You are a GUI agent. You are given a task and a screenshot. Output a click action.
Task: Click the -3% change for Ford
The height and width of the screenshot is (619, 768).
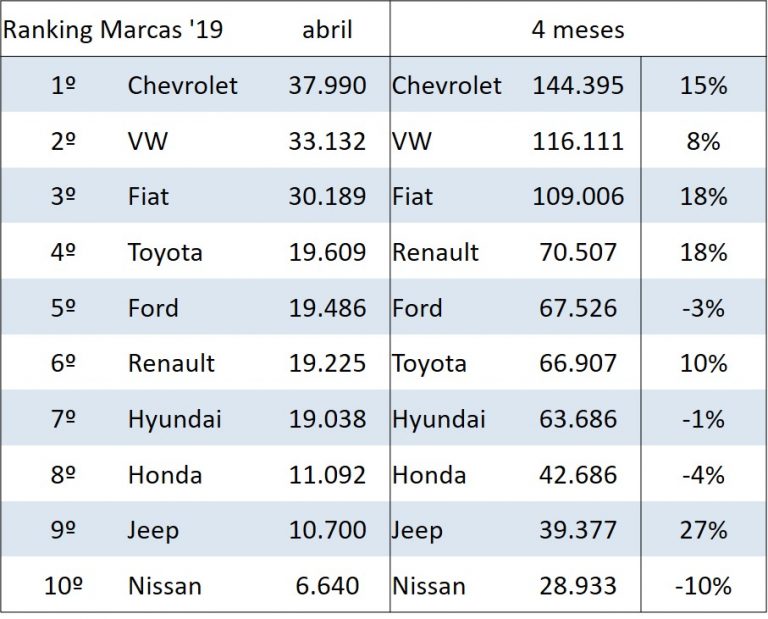[x=701, y=308]
